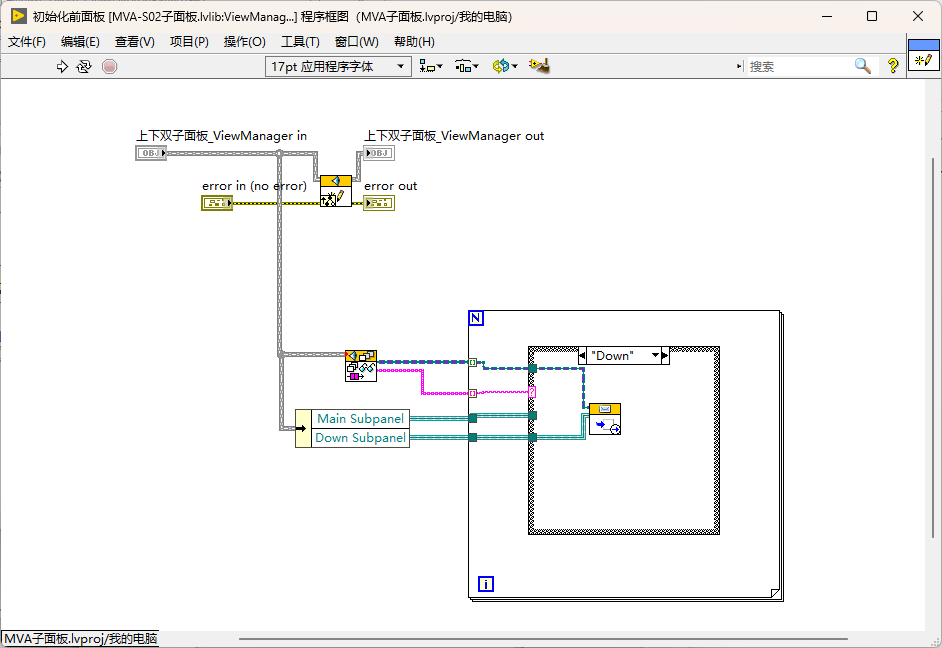Select the ViewManager out OBJ terminal
The height and width of the screenshot is (648, 942).
379,153
